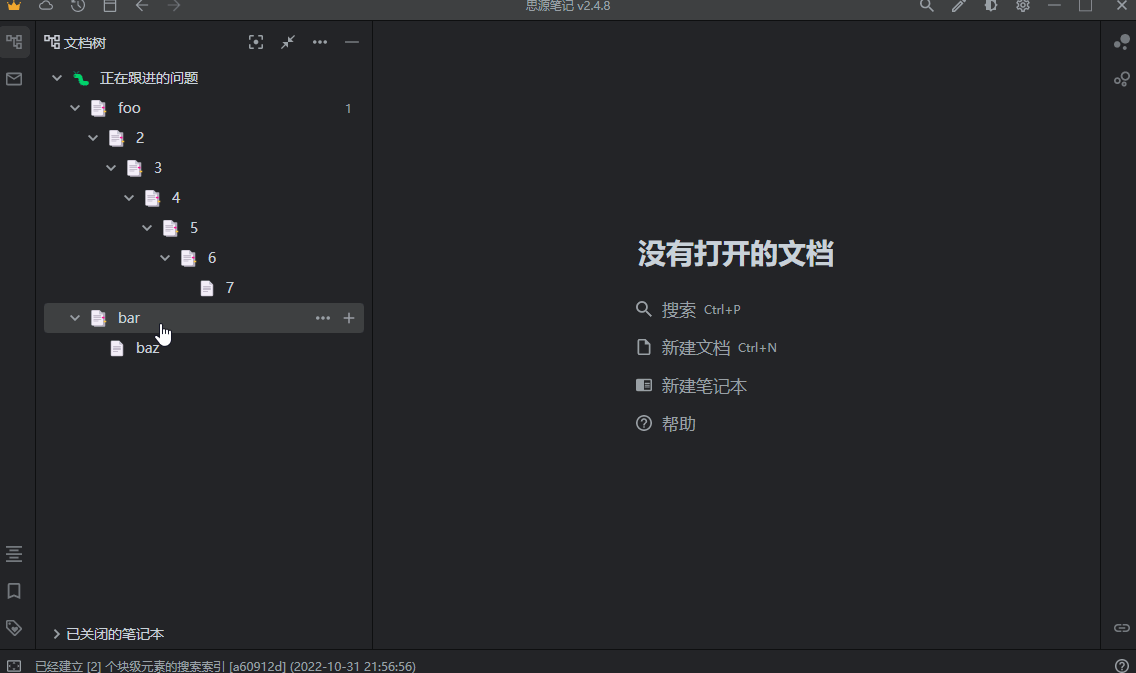Open the bookmarks panel icon
The height and width of the screenshot is (673, 1136).
tap(14, 591)
